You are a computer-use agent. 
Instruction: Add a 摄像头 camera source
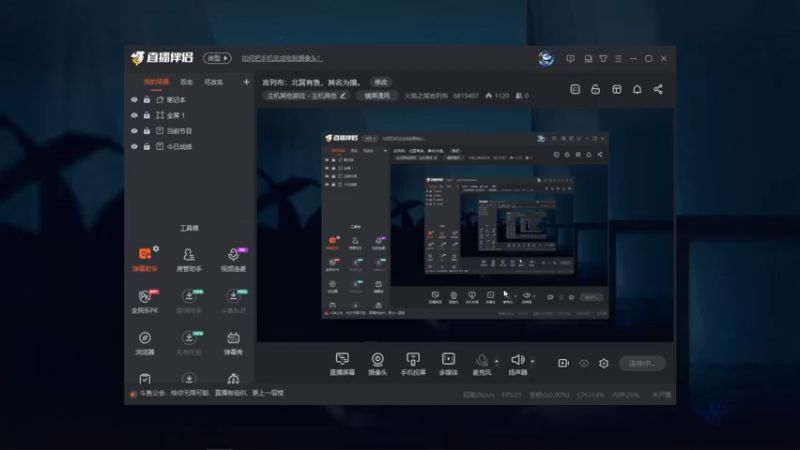pos(378,364)
